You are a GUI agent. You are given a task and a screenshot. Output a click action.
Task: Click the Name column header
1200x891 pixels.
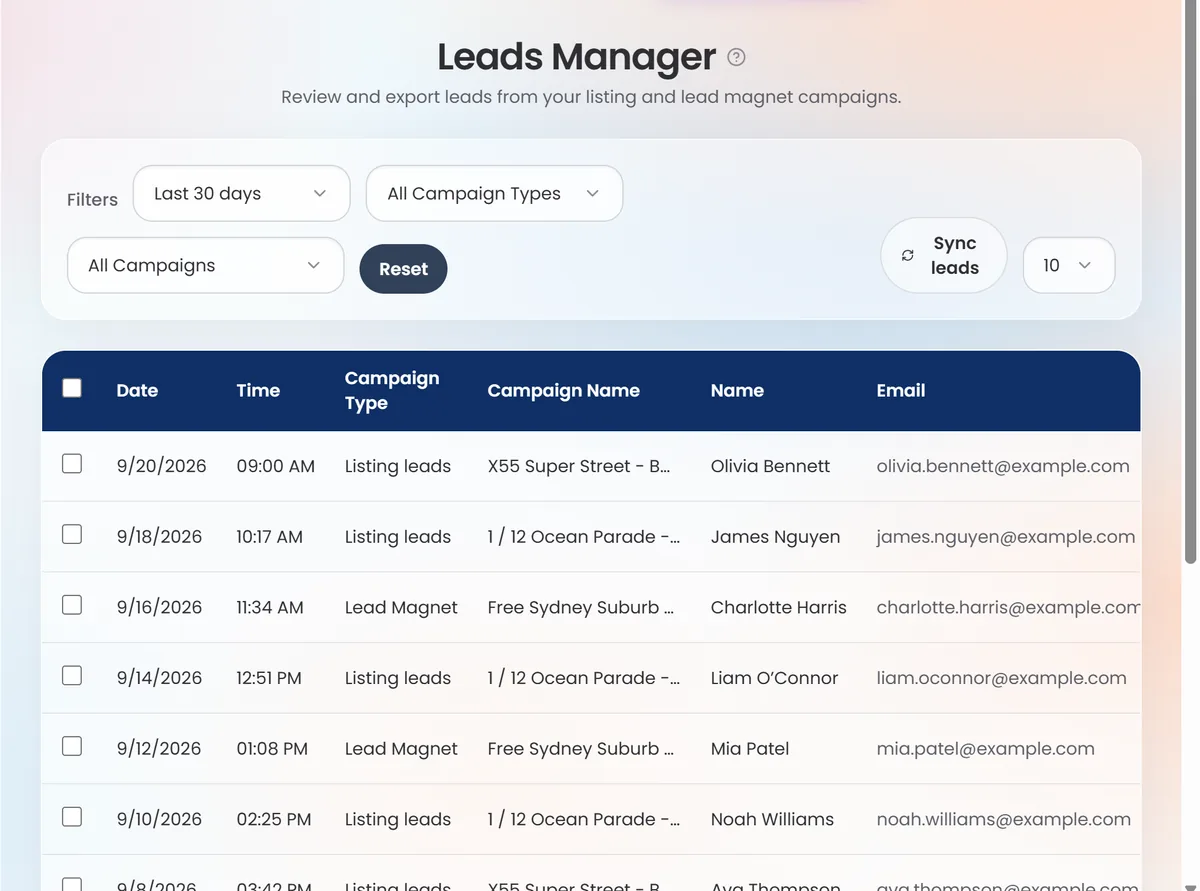point(737,391)
